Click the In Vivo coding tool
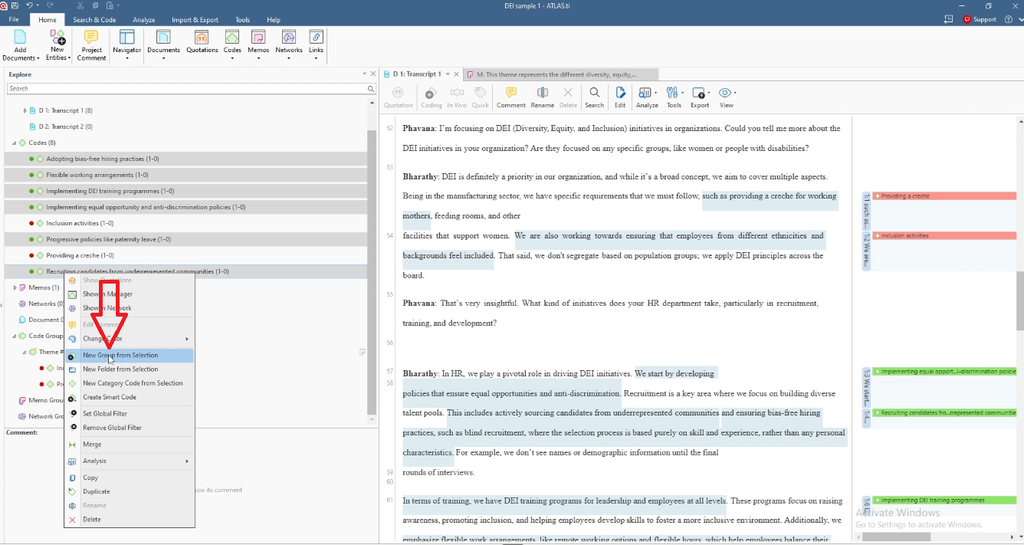This screenshot has height=545, width=1024. pos(456,97)
